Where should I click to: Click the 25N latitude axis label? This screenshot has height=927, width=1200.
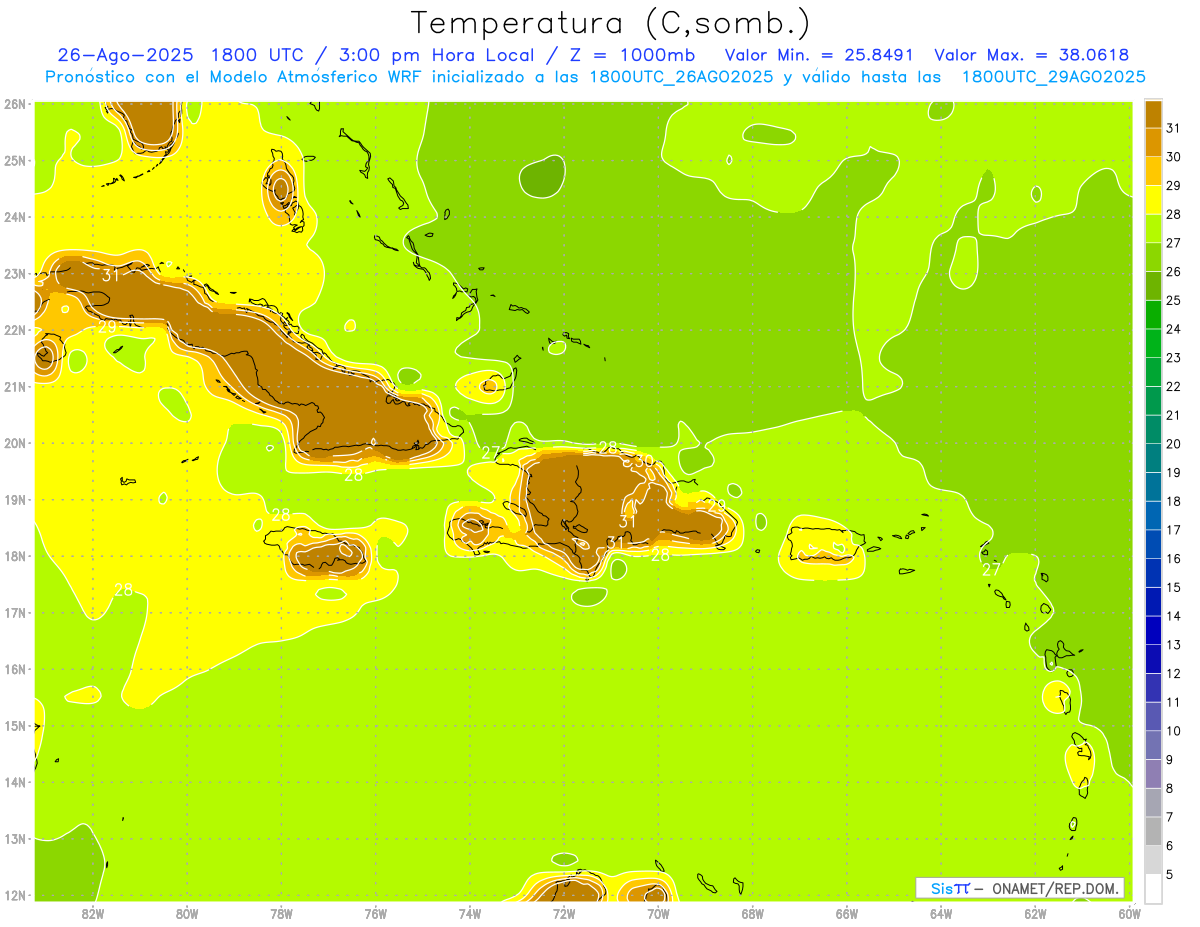[15, 160]
